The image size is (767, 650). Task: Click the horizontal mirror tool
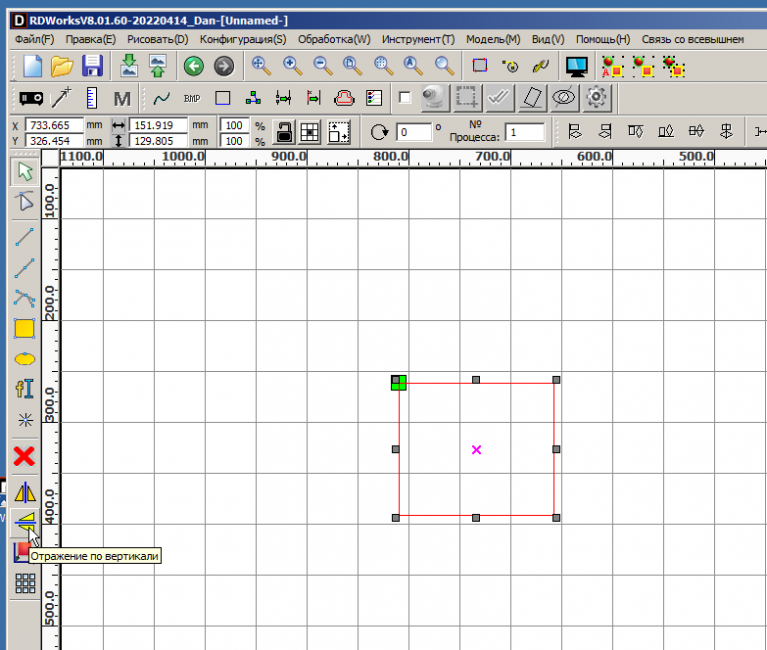pos(25,492)
